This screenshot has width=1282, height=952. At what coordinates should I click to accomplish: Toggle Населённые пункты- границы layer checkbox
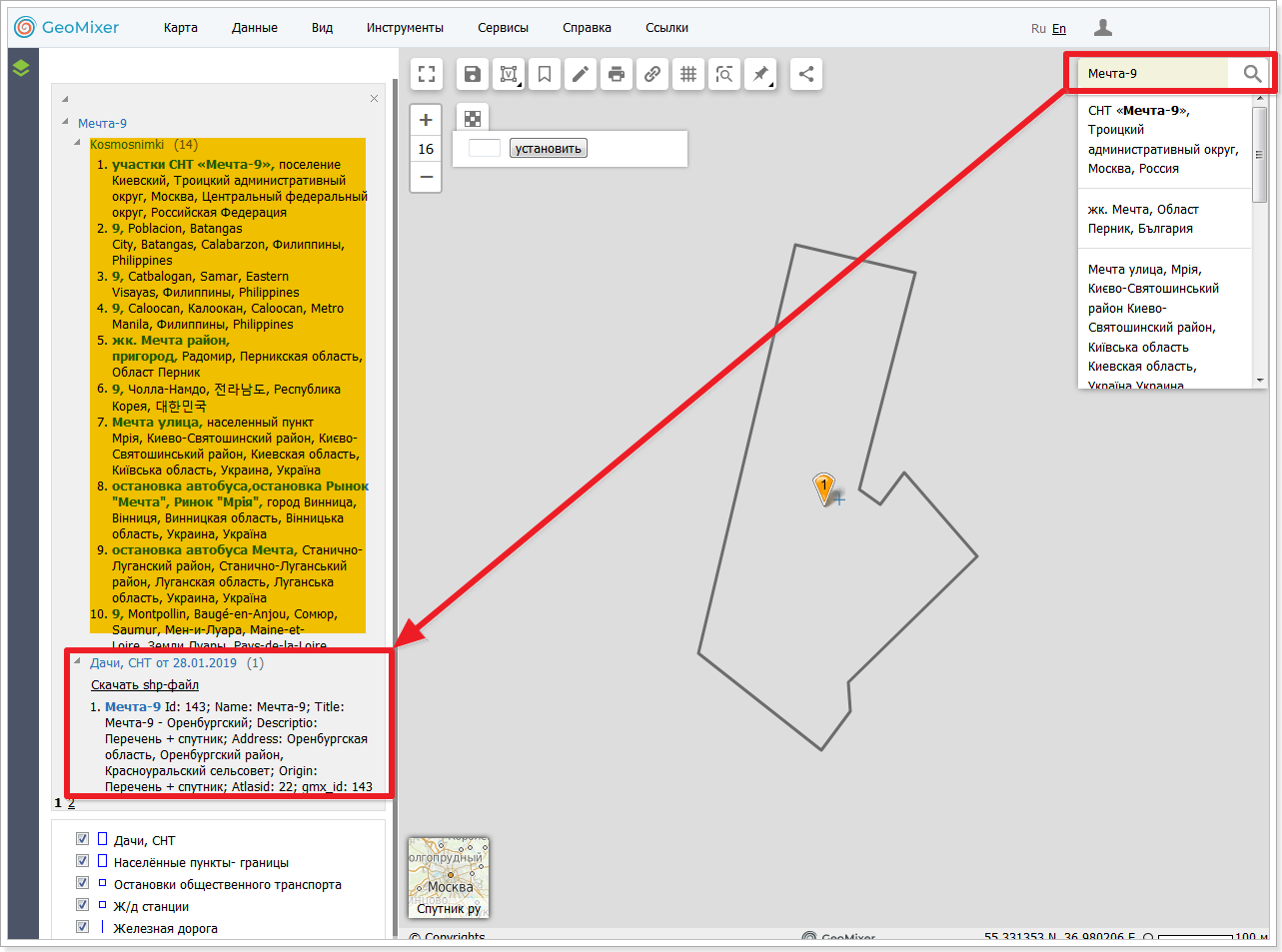(x=83, y=861)
